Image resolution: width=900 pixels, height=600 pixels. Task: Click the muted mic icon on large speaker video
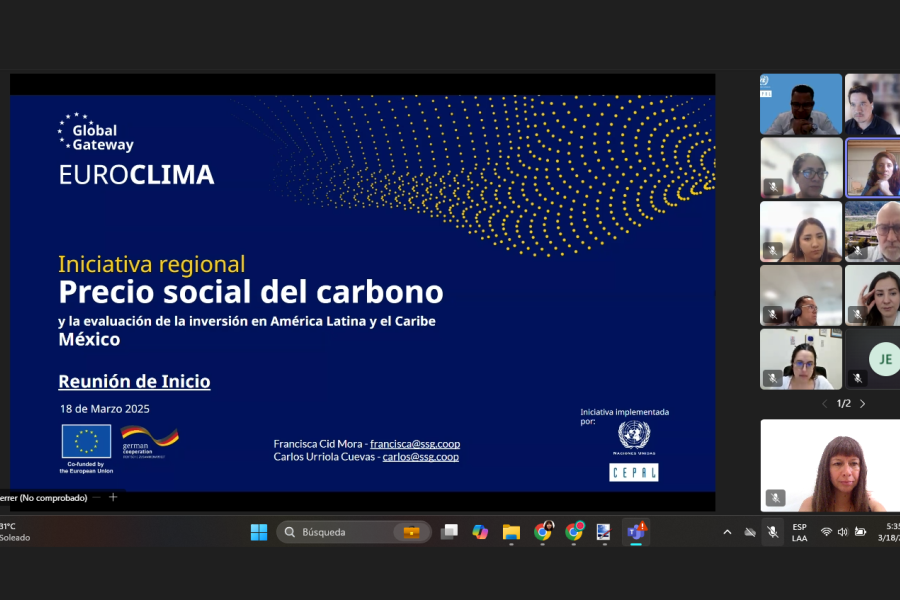coord(775,498)
